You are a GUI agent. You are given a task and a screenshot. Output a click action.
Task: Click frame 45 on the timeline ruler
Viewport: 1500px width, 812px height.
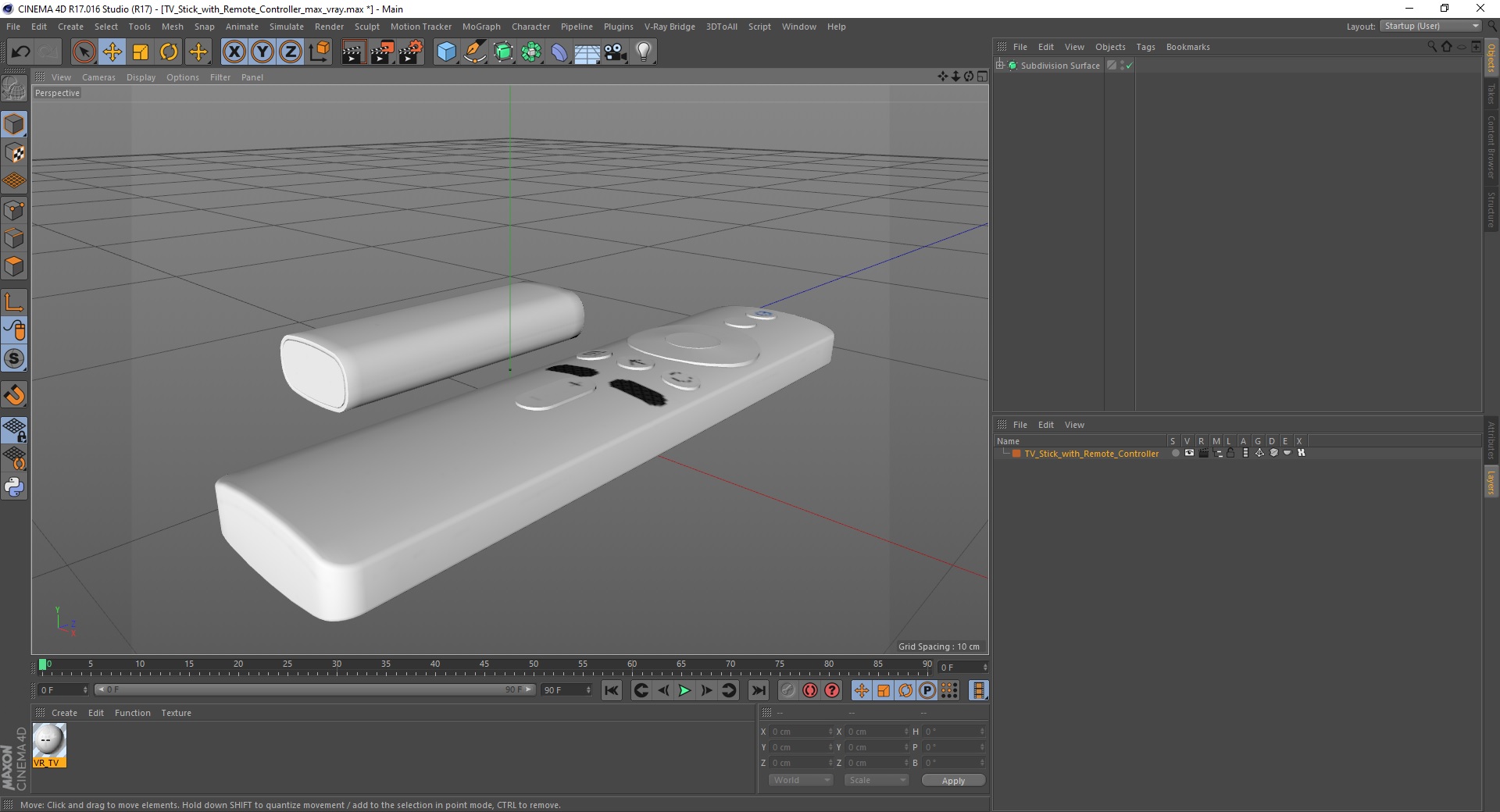click(484, 664)
